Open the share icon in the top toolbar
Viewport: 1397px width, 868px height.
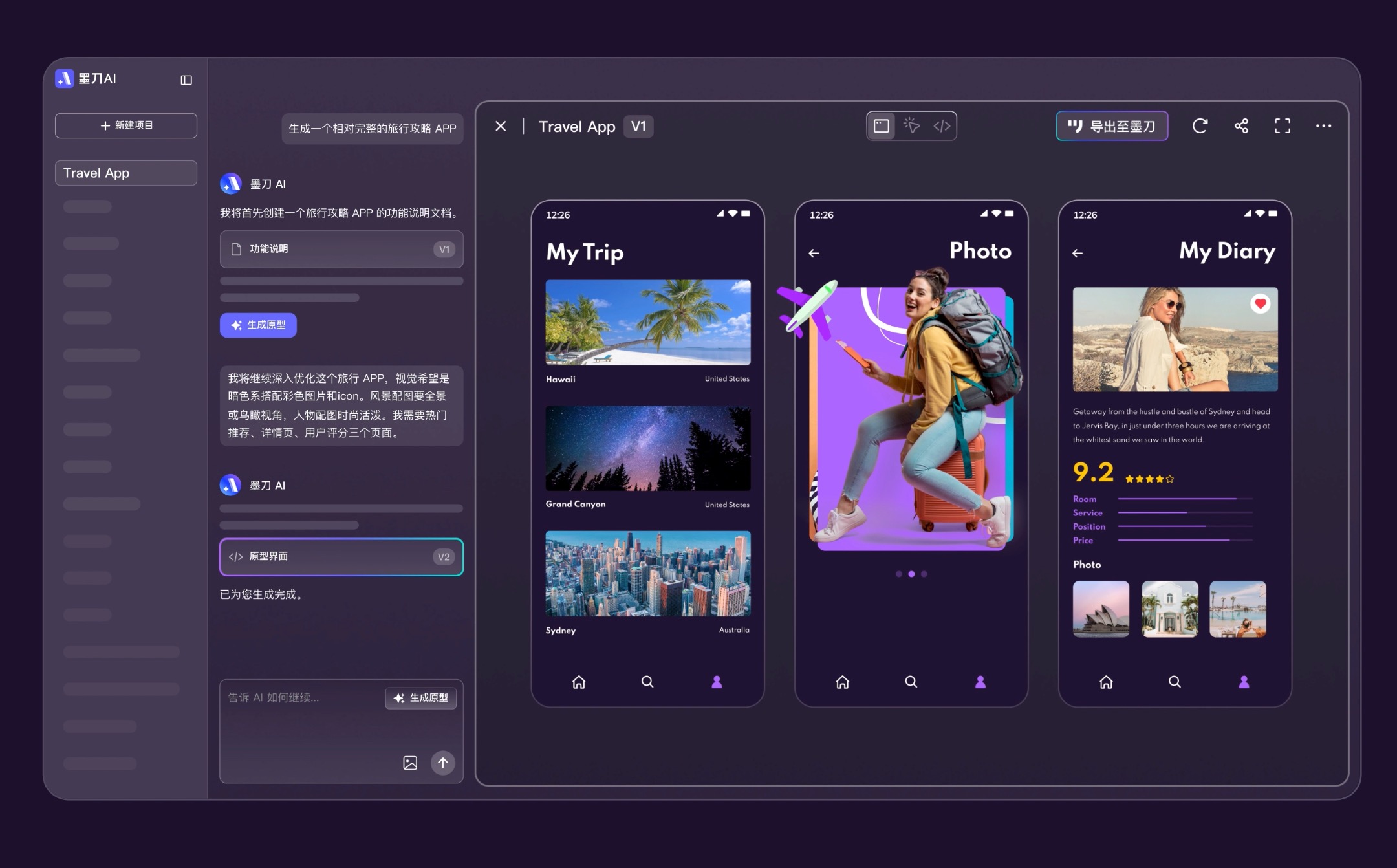tap(1242, 125)
